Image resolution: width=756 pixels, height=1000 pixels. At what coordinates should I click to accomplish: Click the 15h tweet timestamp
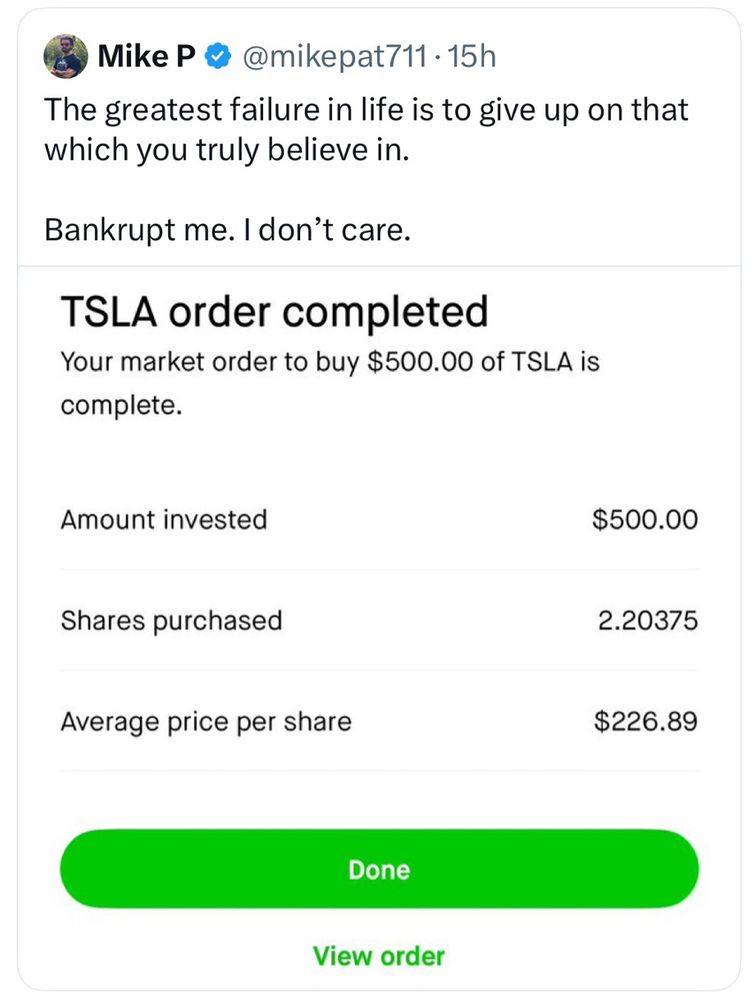(472, 57)
